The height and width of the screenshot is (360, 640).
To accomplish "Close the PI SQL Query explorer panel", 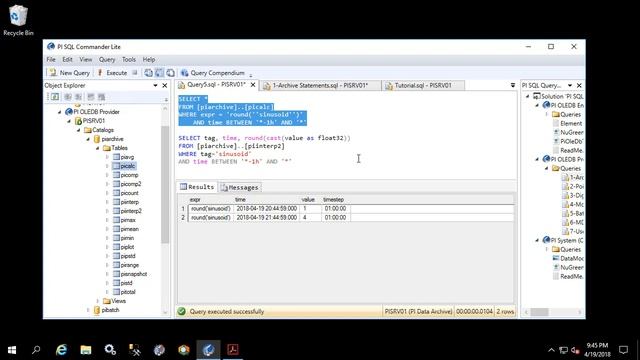I will 579,85.
